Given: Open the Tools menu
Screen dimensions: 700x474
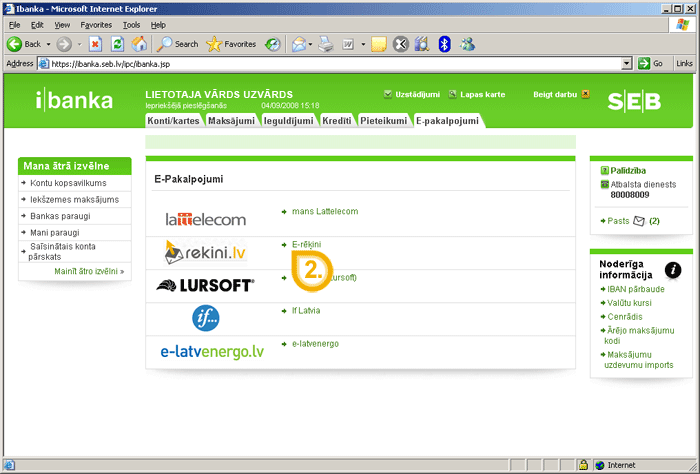Looking at the screenshot, I should (x=131, y=25).
